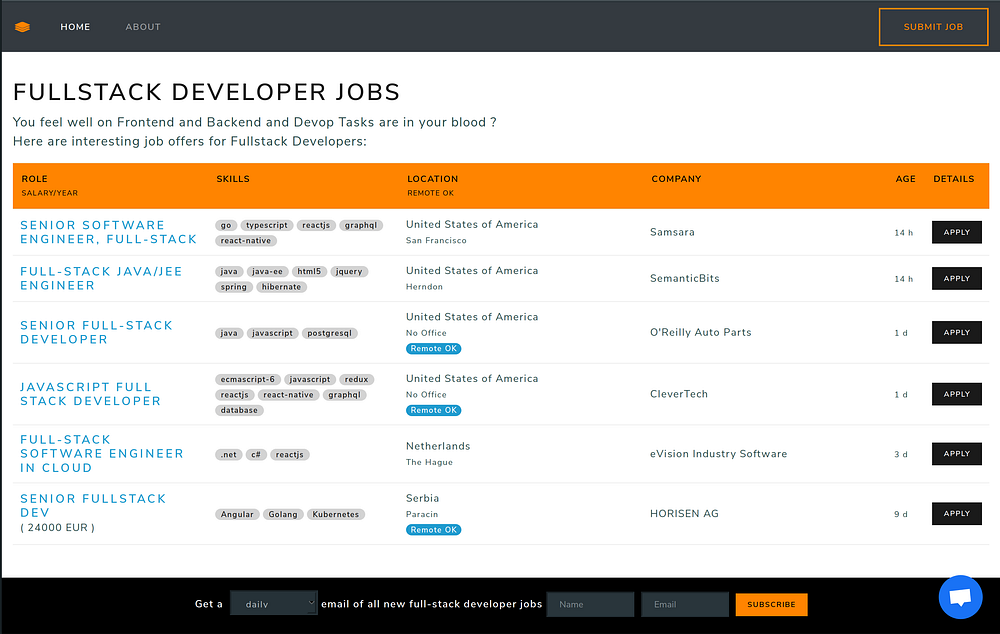Open Full-Stack Java/JEE Engineer job link

(101, 278)
